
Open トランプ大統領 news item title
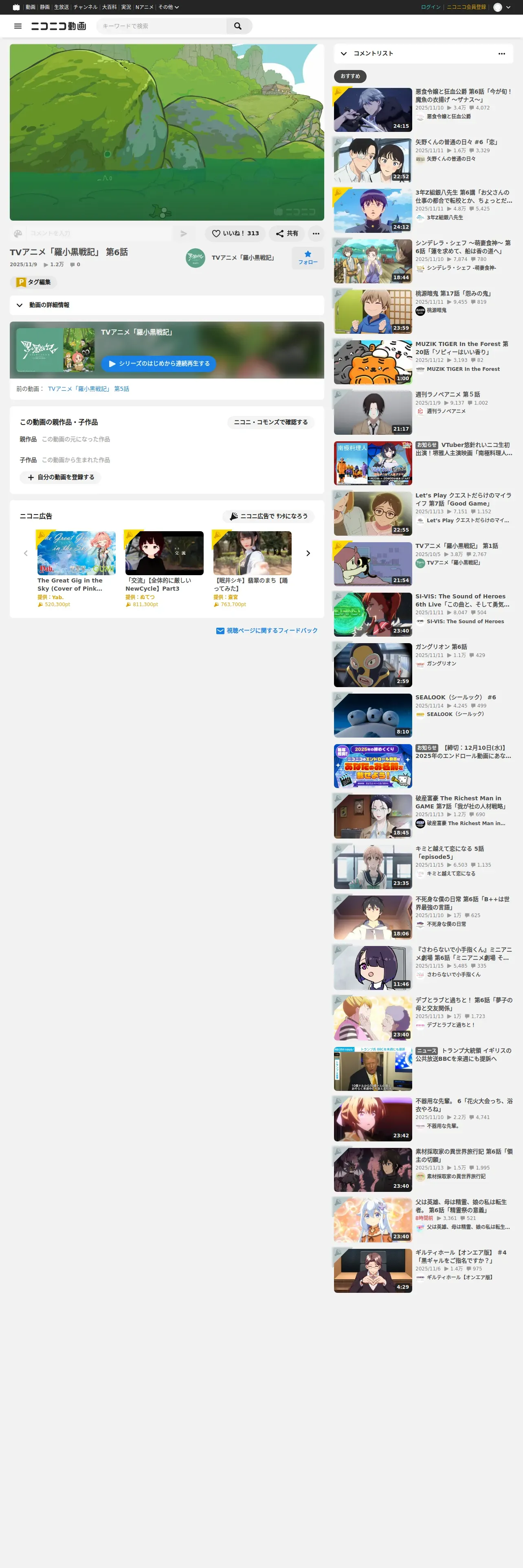[464, 1054]
